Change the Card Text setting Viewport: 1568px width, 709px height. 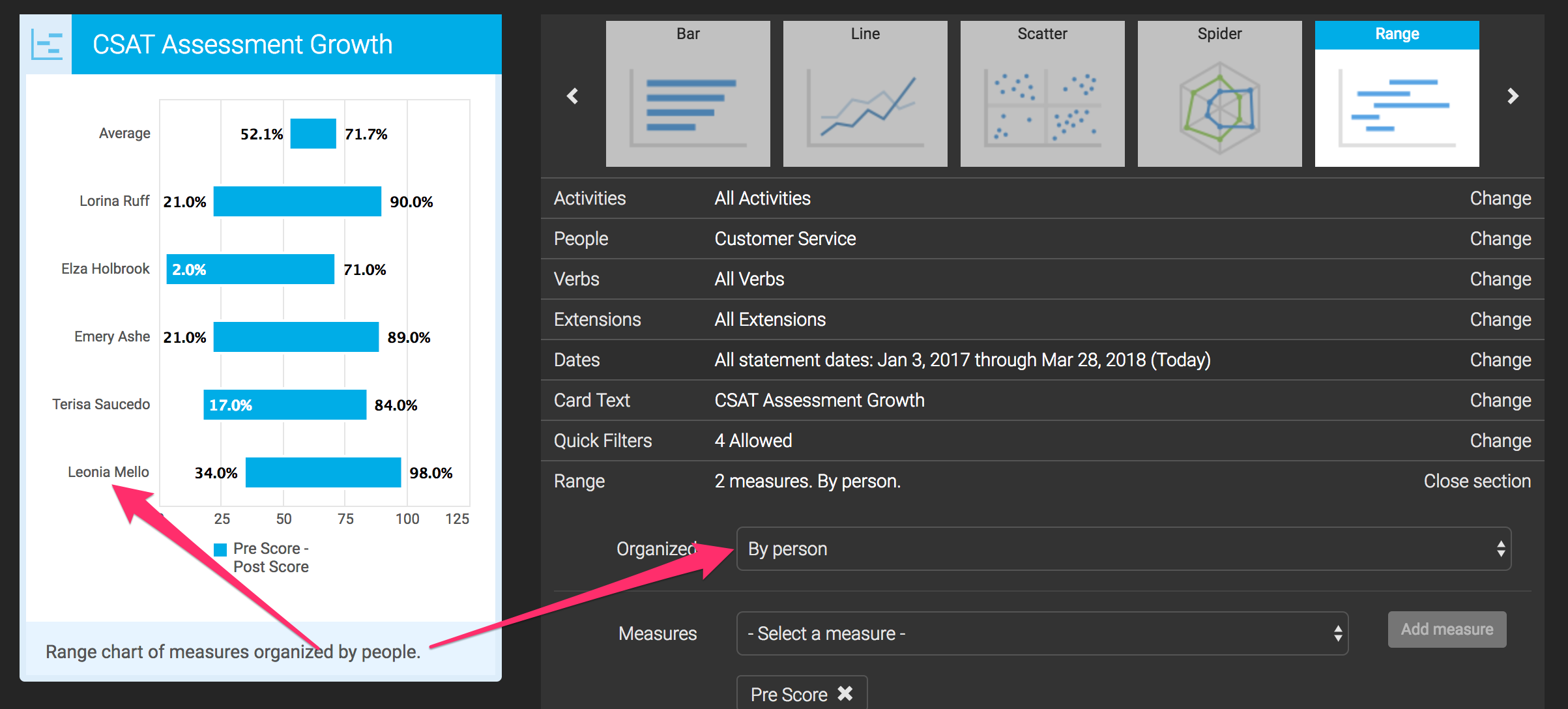(x=1500, y=400)
